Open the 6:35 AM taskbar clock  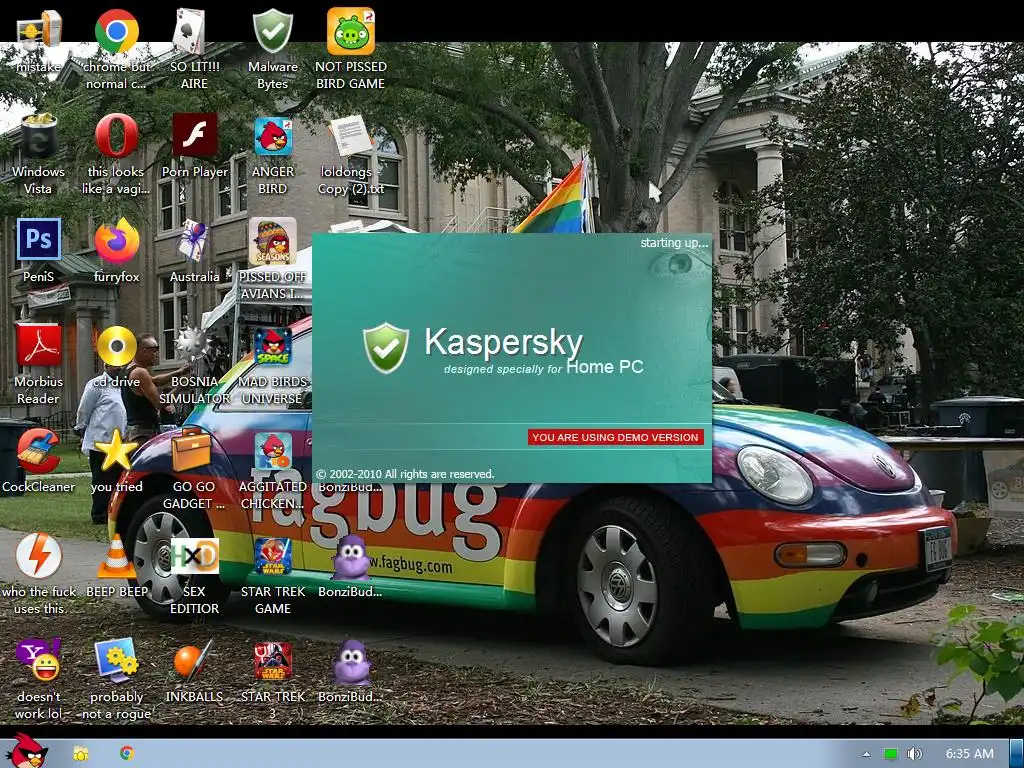[x=969, y=754]
